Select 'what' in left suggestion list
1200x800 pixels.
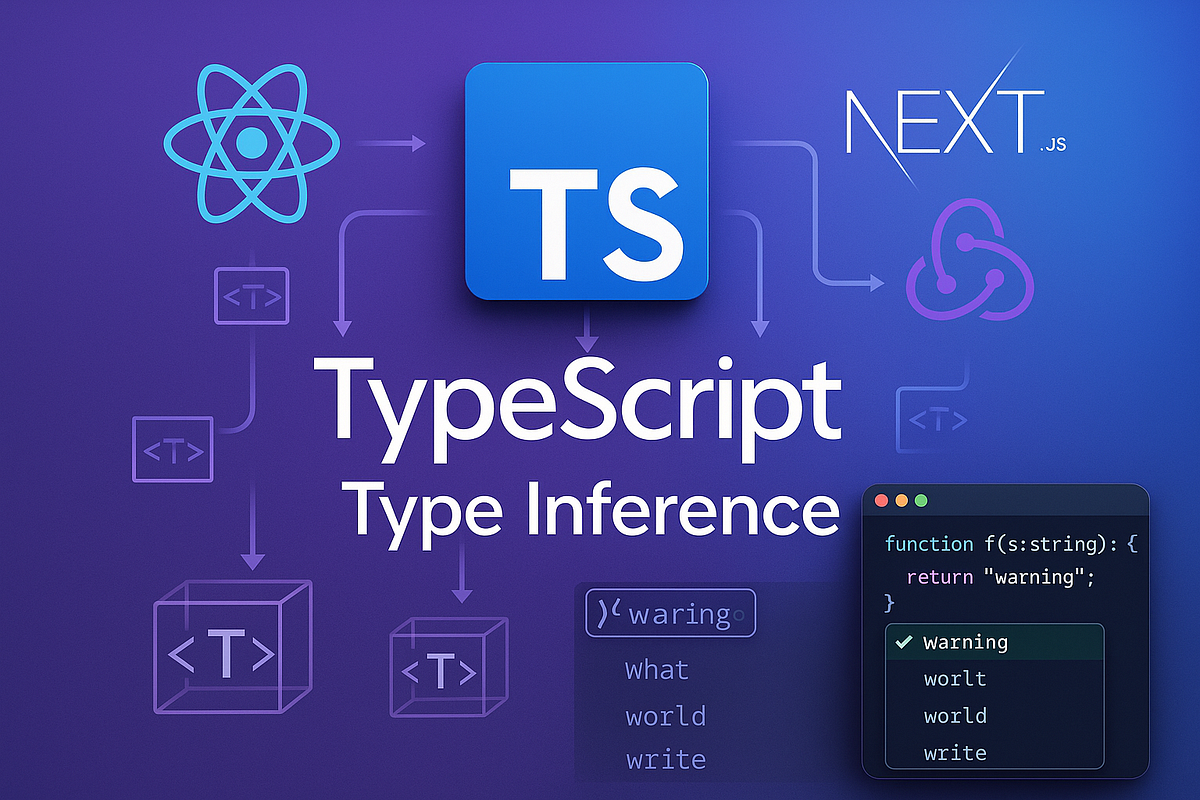click(x=657, y=669)
